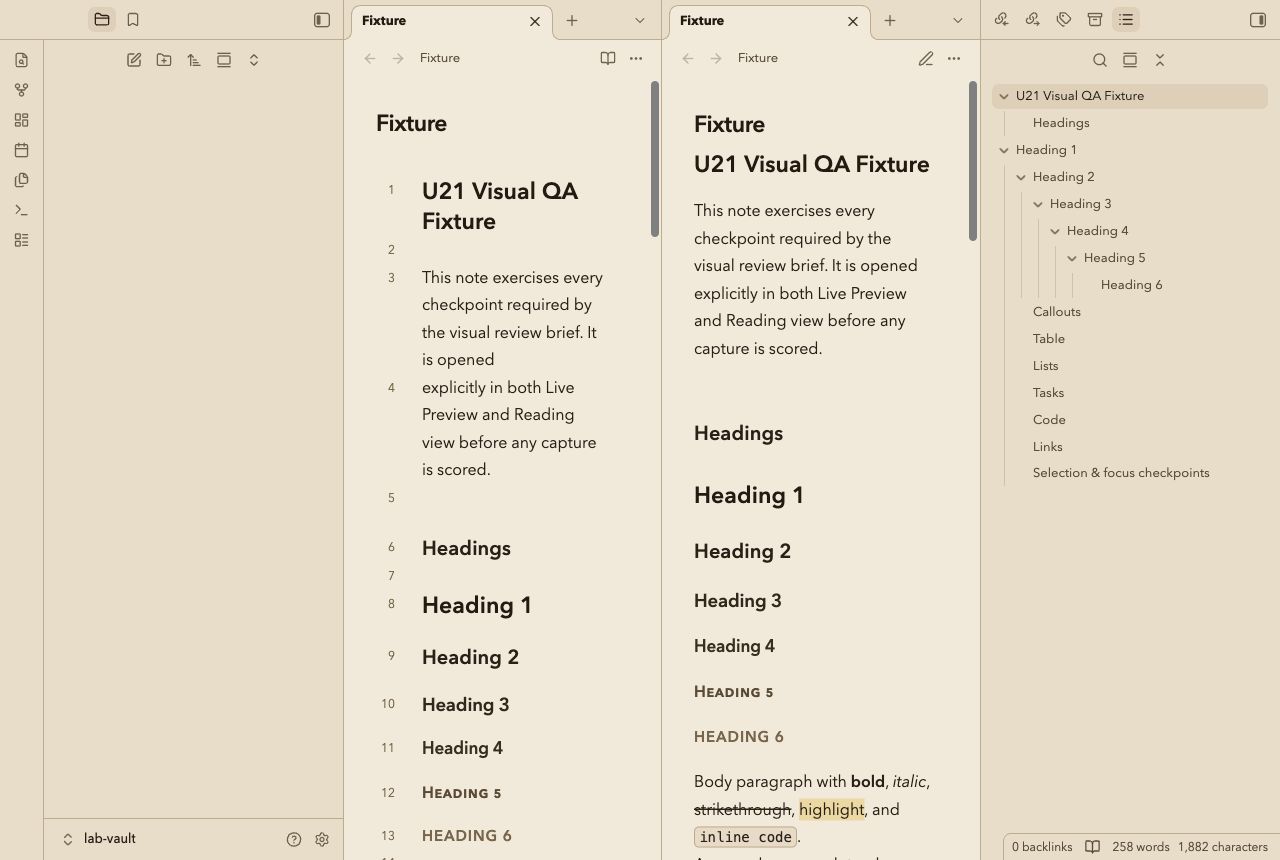1280x860 pixels.
Task: Open graph view from ribbon
Action: click(x=22, y=90)
